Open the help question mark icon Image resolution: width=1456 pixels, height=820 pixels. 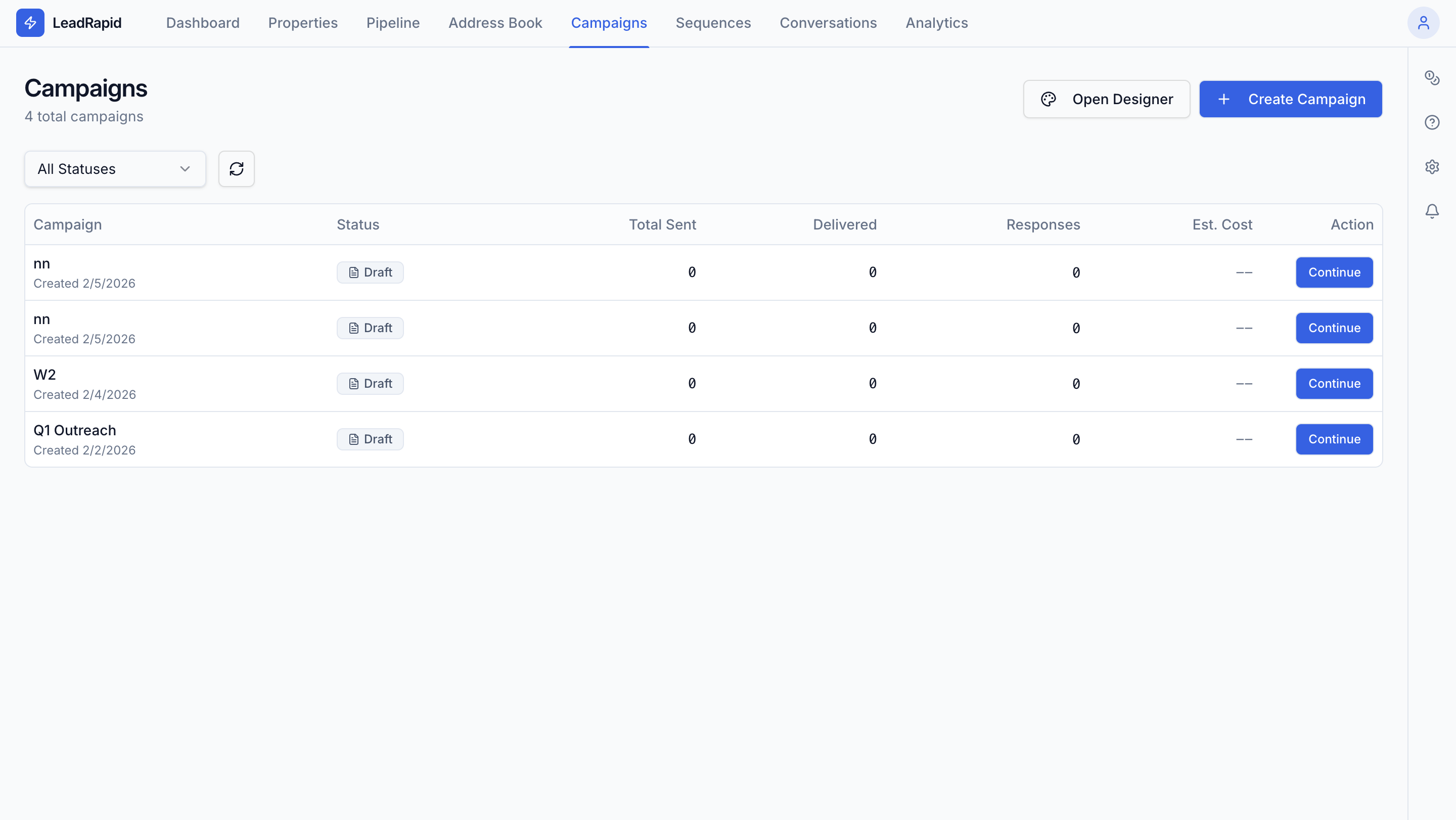pos(1431,122)
